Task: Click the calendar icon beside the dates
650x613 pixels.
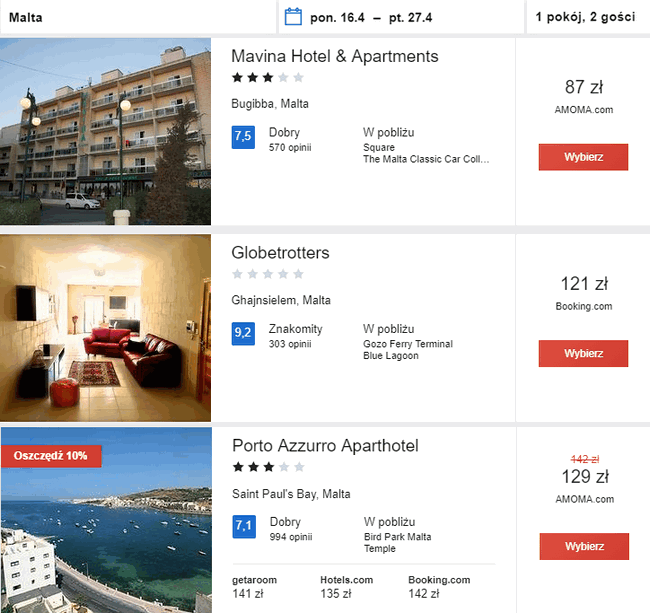Action: (x=293, y=17)
